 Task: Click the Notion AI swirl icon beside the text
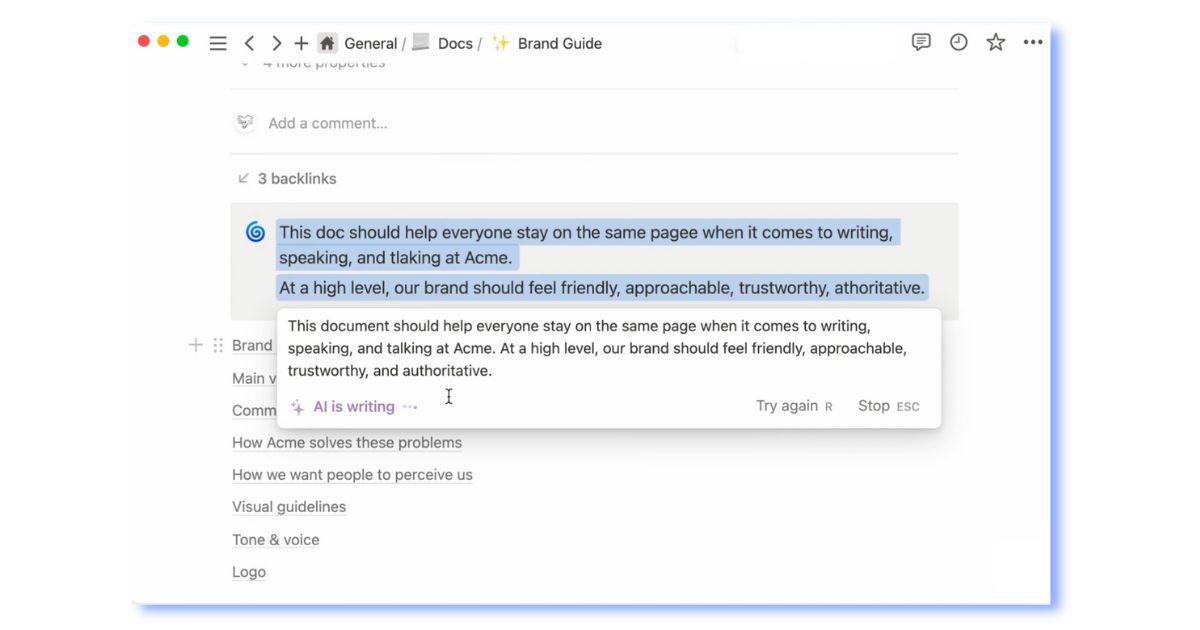[254, 231]
